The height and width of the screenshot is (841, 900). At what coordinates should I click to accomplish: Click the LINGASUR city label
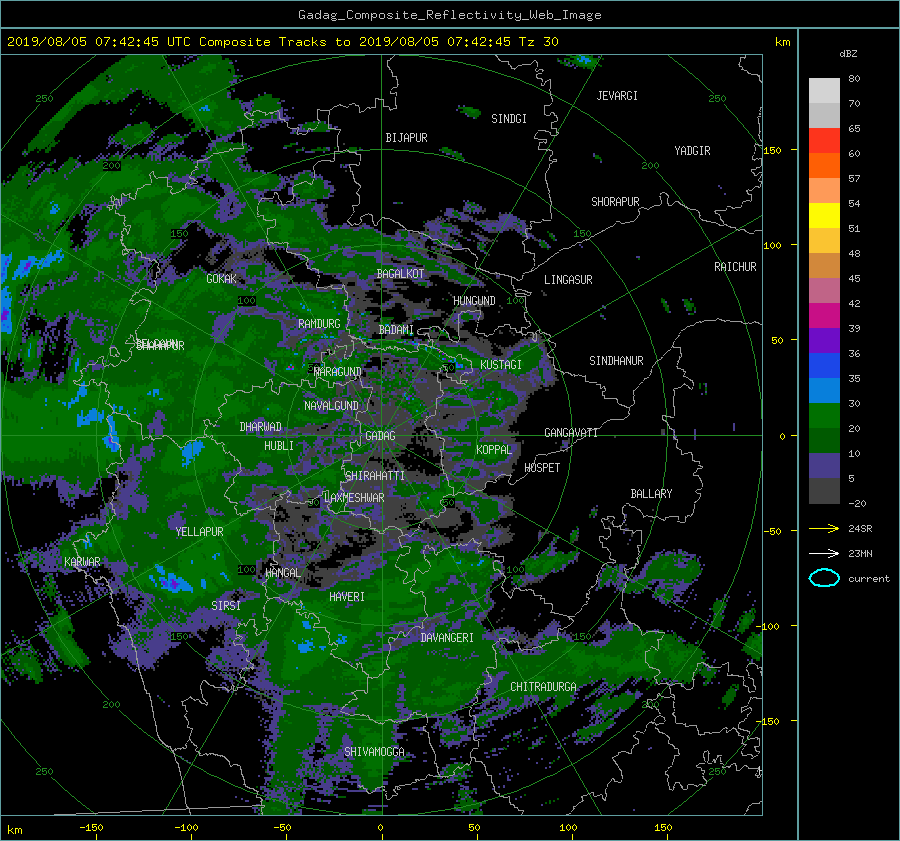click(568, 280)
